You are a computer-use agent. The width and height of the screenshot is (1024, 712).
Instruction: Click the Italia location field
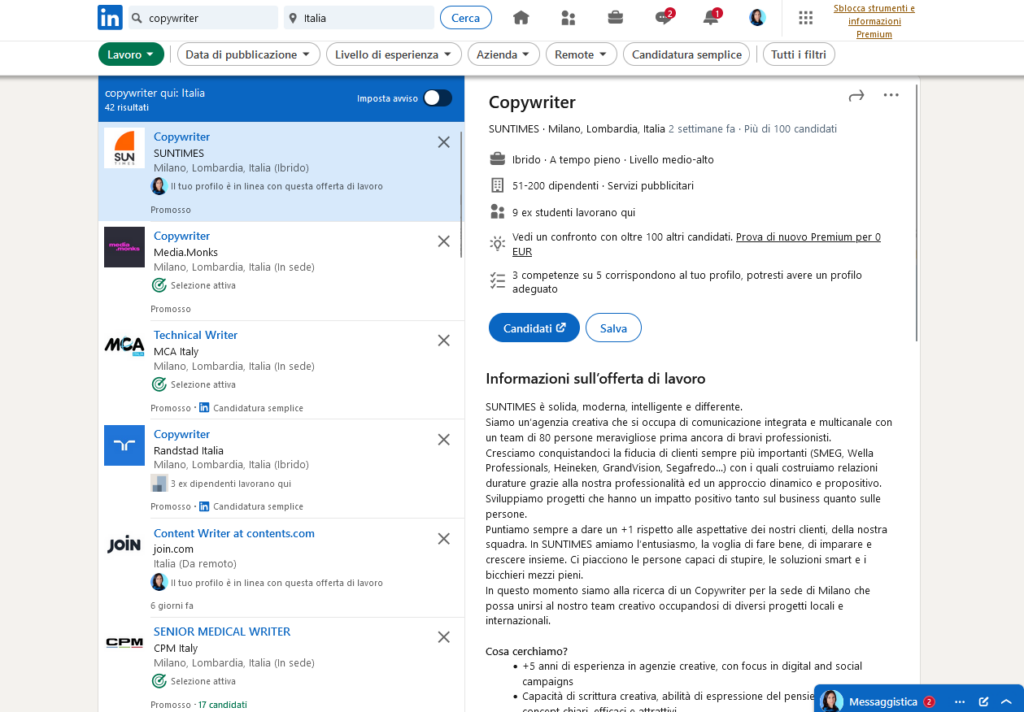pos(359,18)
